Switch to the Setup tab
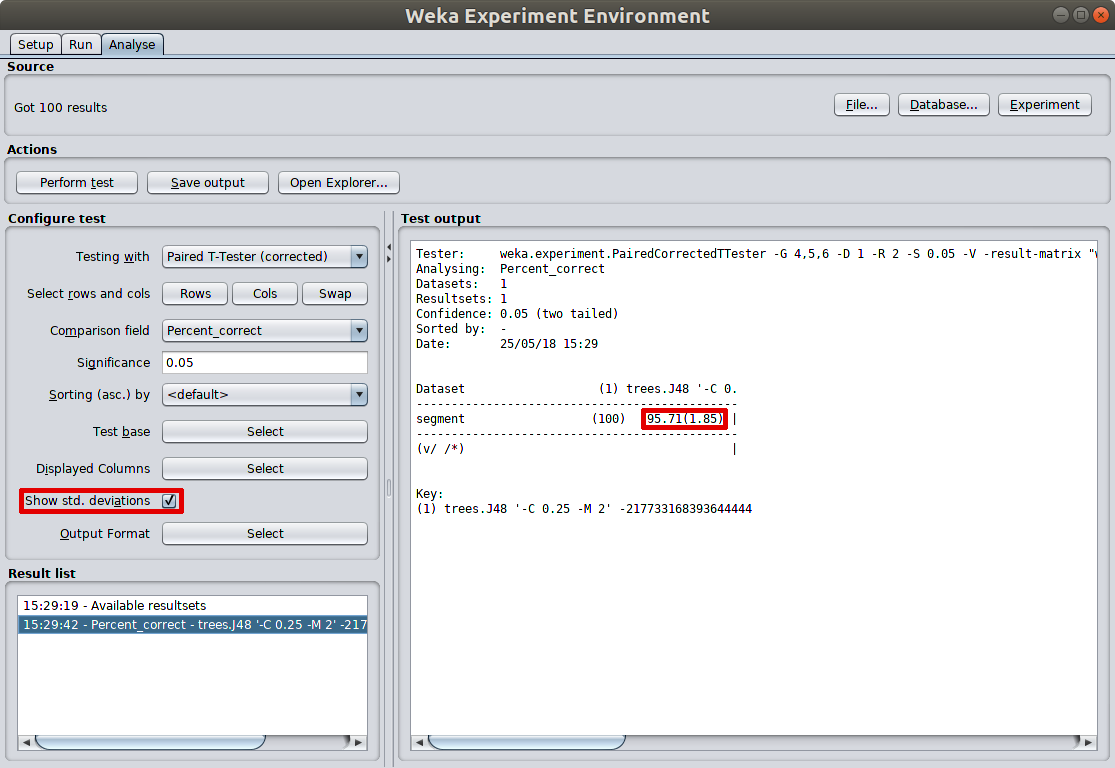This screenshot has height=768, width=1115. [x=36, y=44]
